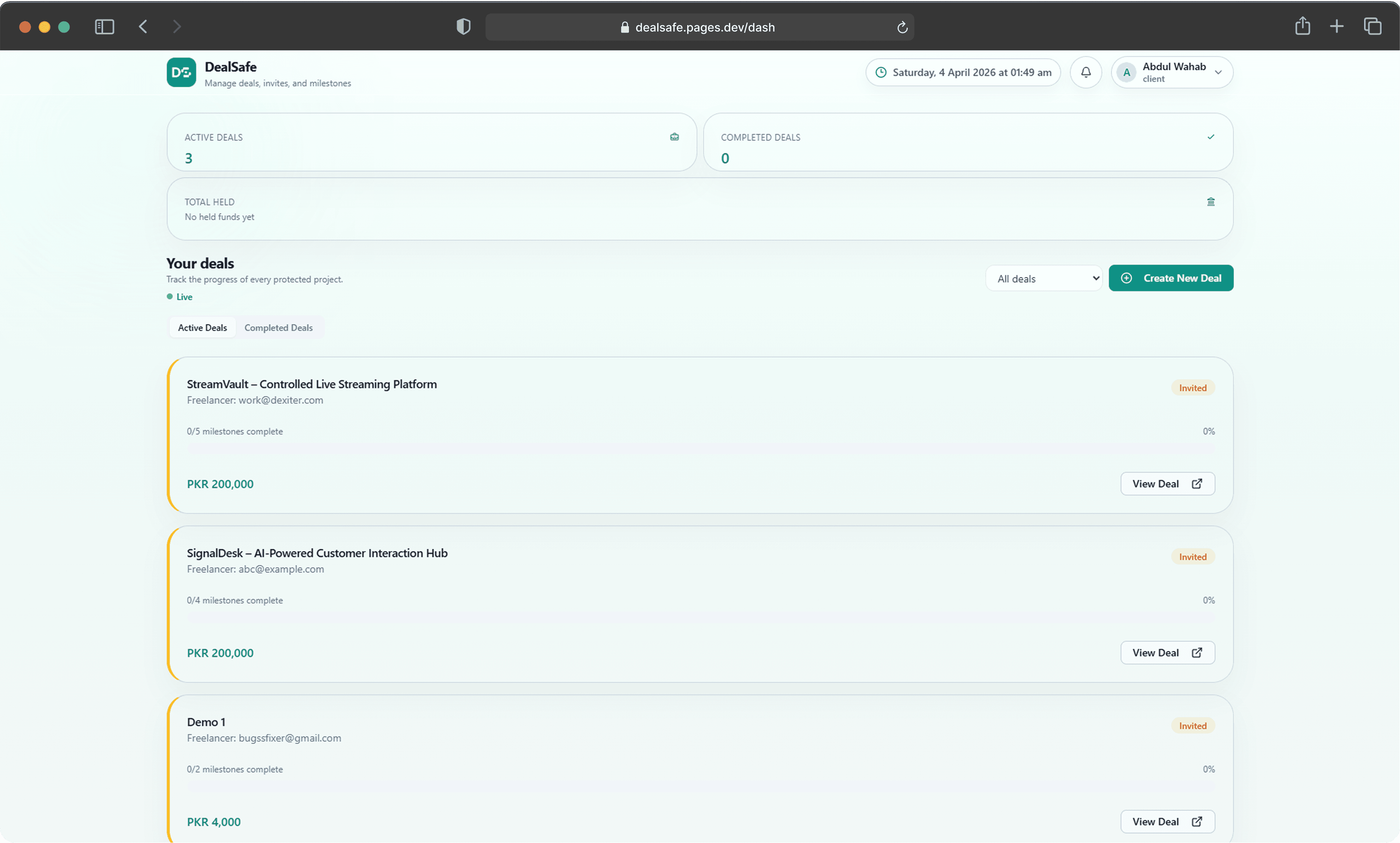The width and height of the screenshot is (1400, 843).
Task: Click the PKR 4,000 amount
Action: 214,822
